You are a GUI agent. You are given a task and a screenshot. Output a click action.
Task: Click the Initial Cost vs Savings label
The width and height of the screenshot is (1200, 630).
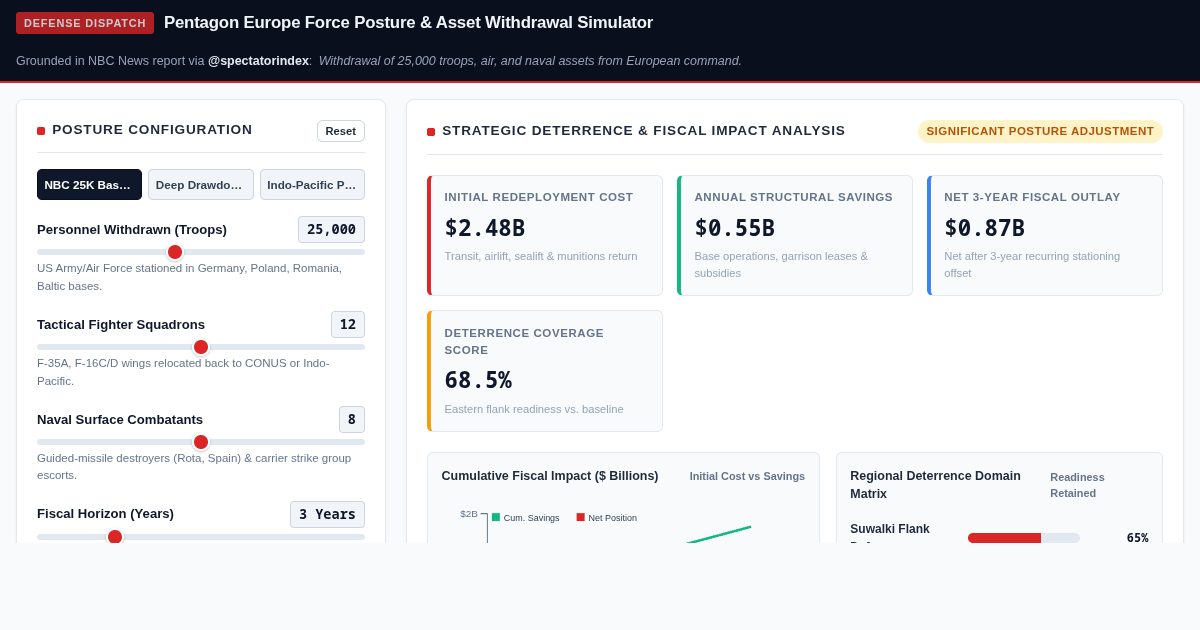[747, 476]
